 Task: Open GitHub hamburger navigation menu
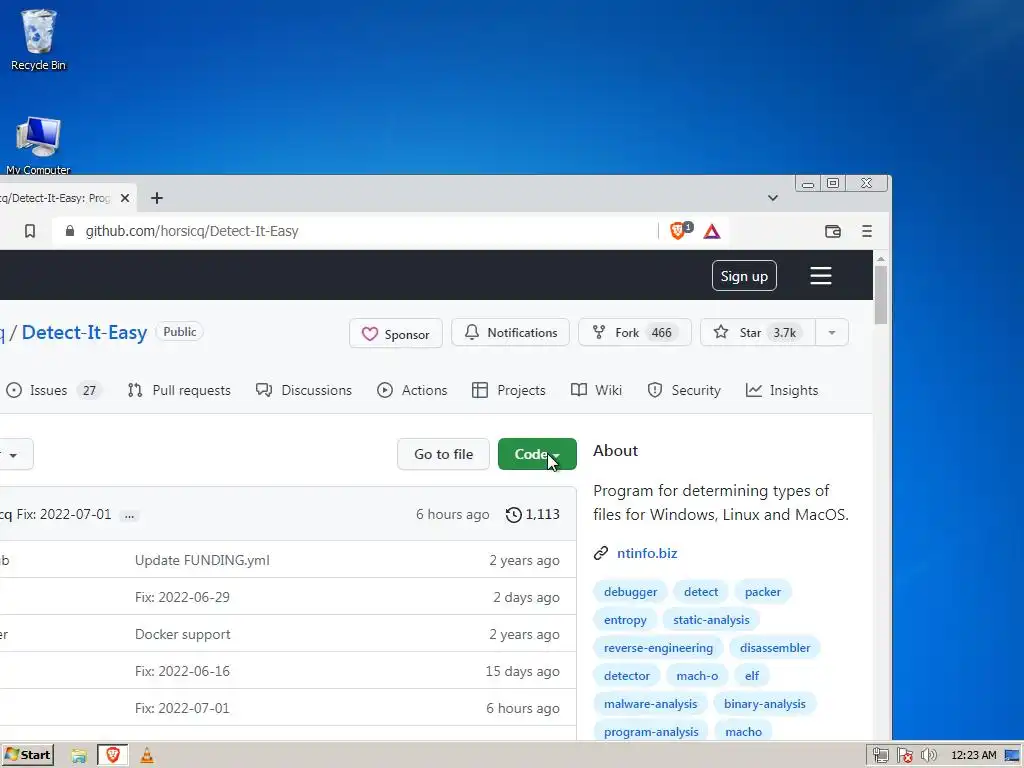(821, 276)
